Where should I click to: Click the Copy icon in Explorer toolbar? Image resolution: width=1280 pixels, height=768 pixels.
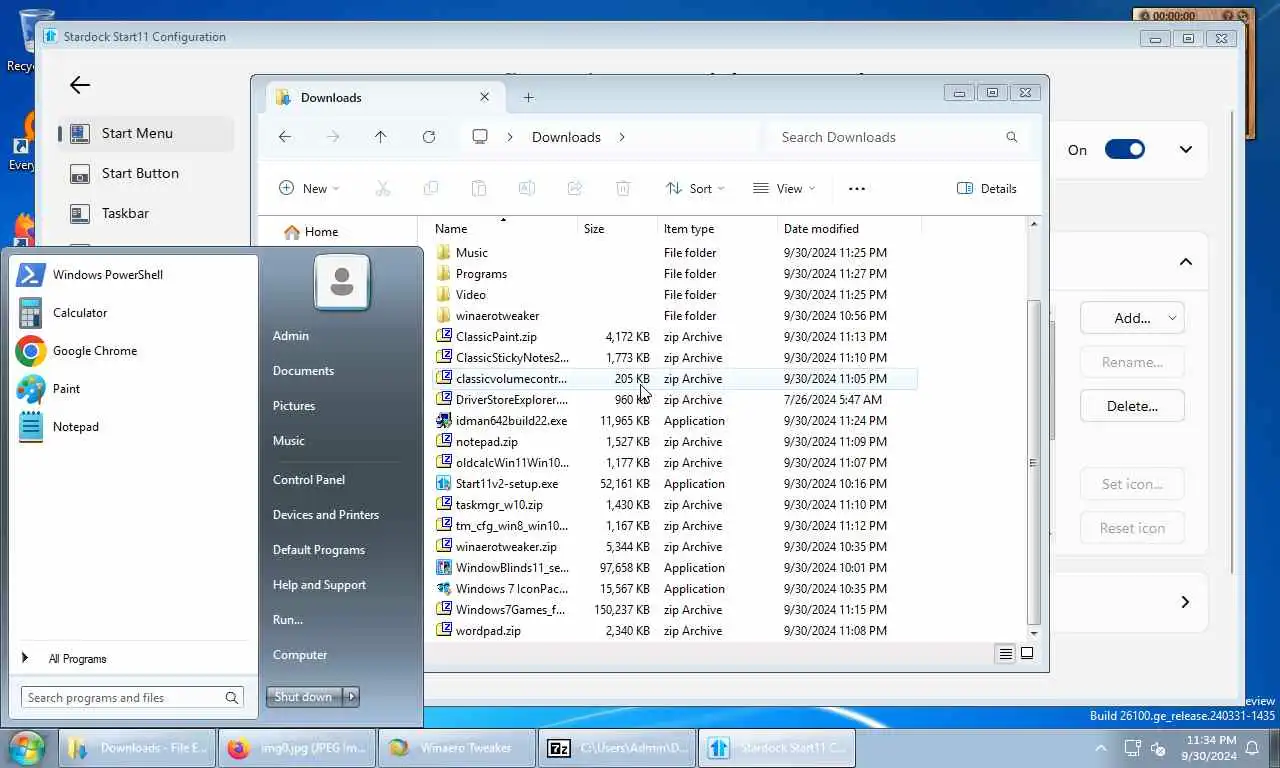tap(431, 188)
